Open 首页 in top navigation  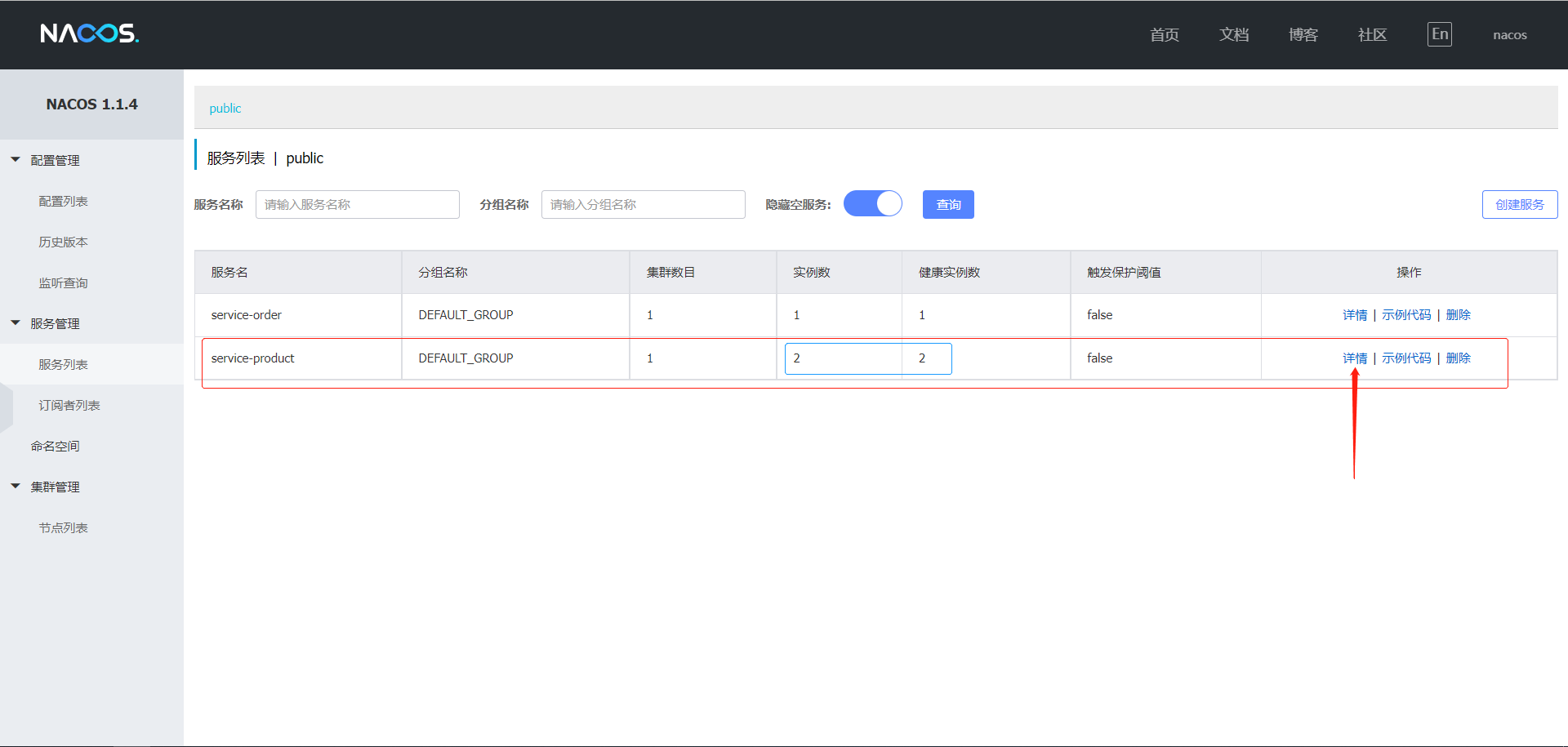coord(1165,34)
